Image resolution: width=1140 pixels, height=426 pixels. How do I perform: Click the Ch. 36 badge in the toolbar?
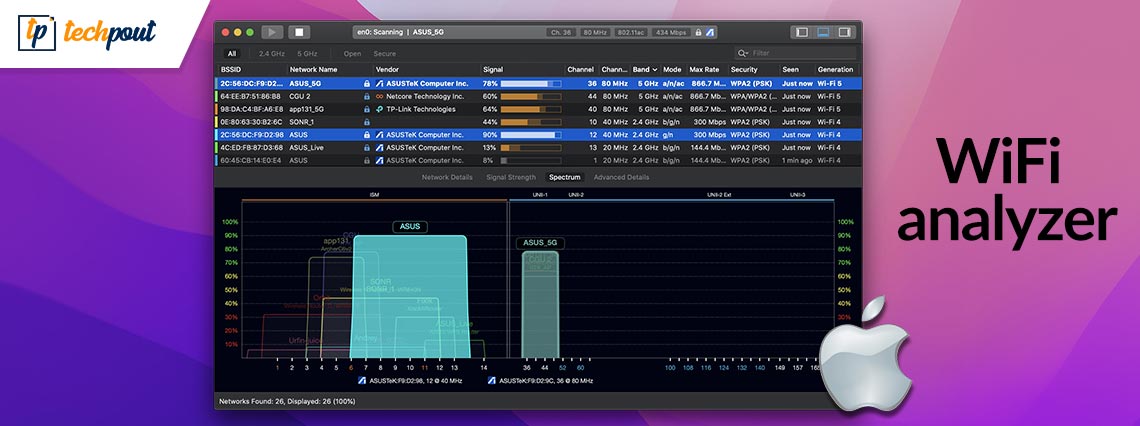(562, 33)
